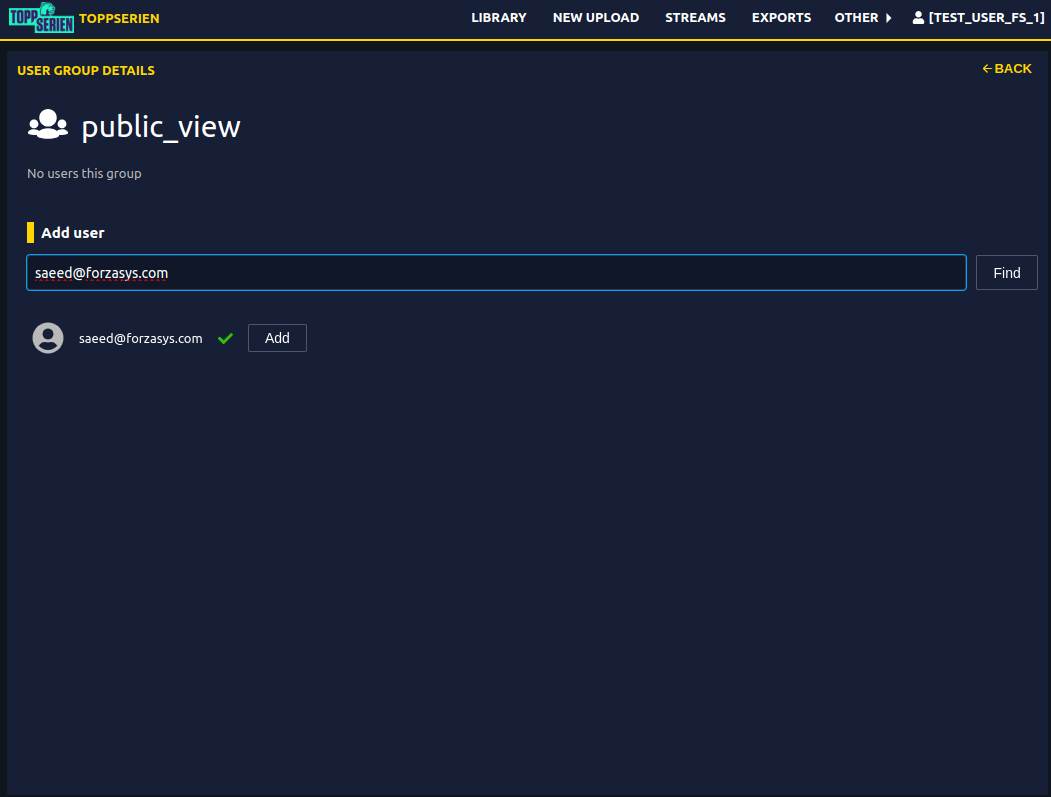1051x797 pixels.
Task: Click the person icon before [TEST_USER_FS_1]
Action: coord(918,16)
